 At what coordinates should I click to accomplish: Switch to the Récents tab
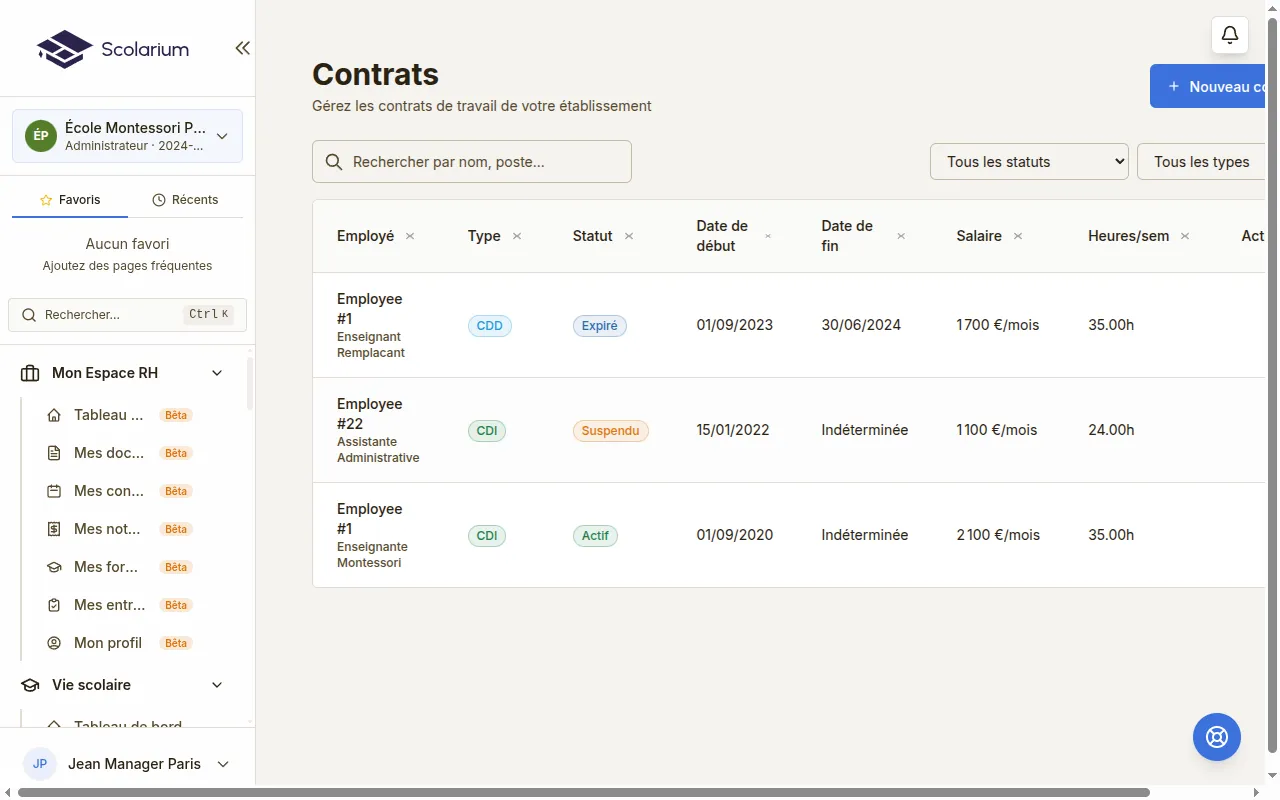[x=185, y=200]
